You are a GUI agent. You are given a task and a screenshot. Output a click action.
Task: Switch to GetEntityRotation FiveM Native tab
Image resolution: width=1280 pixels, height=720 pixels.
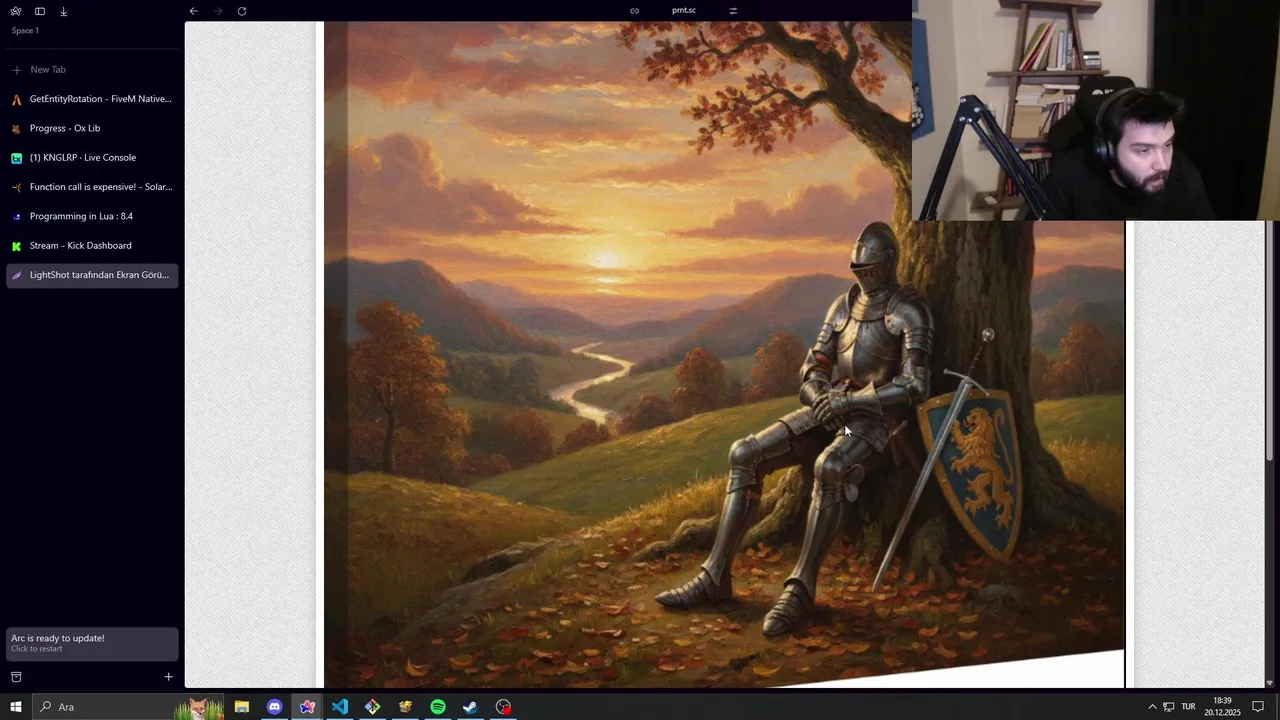[92, 99]
